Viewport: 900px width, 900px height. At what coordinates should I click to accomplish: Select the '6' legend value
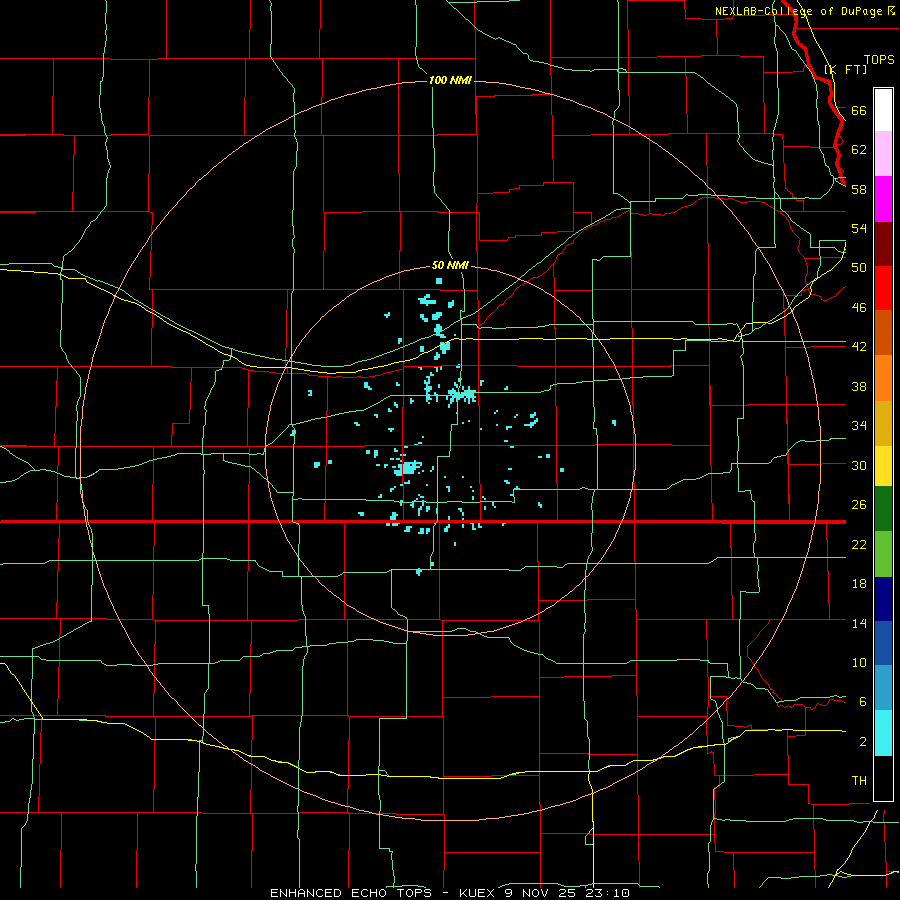pos(863,702)
